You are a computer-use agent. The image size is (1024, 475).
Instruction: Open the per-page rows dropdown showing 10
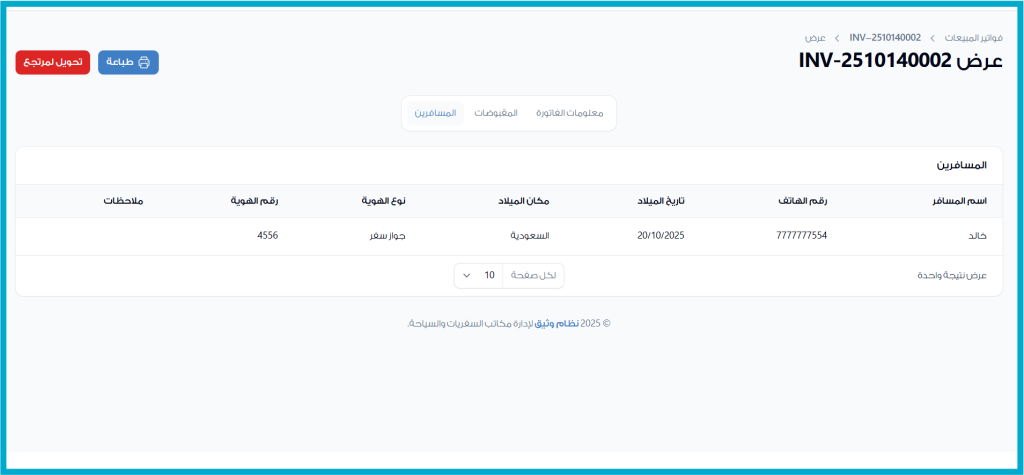coord(479,275)
